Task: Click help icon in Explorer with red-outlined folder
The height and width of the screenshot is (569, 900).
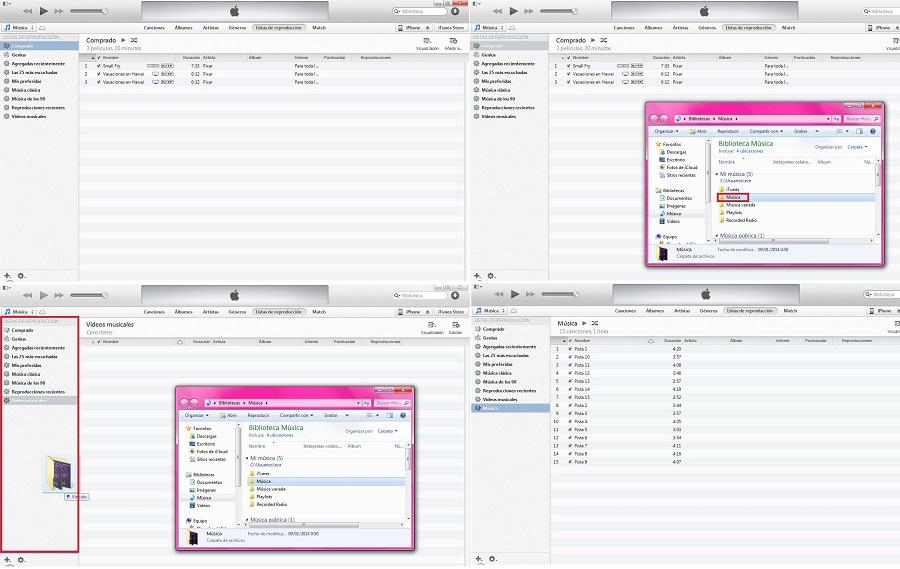Action: pyautogui.click(x=875, y=130)
